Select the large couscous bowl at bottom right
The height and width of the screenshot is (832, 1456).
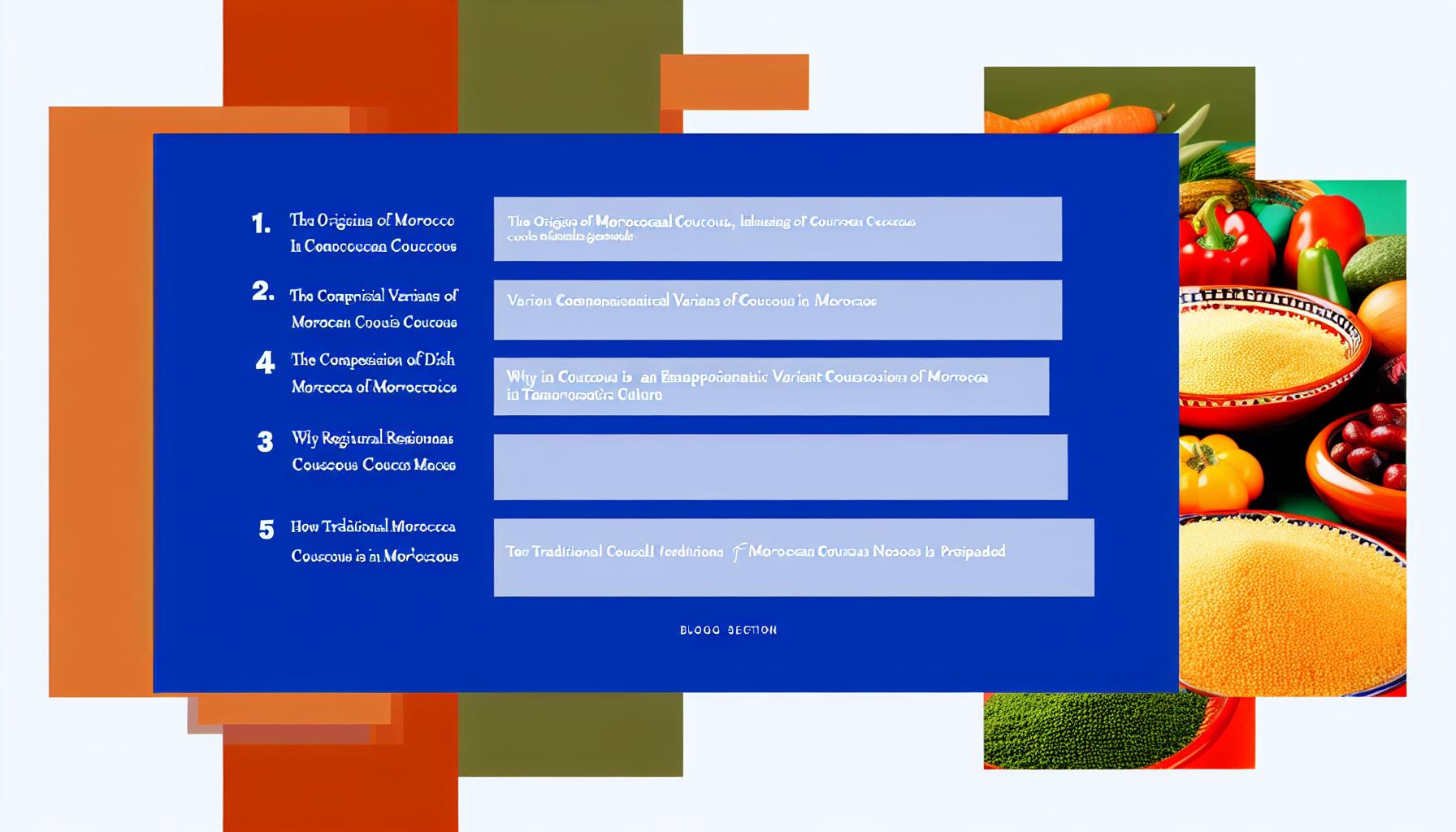1292,601
